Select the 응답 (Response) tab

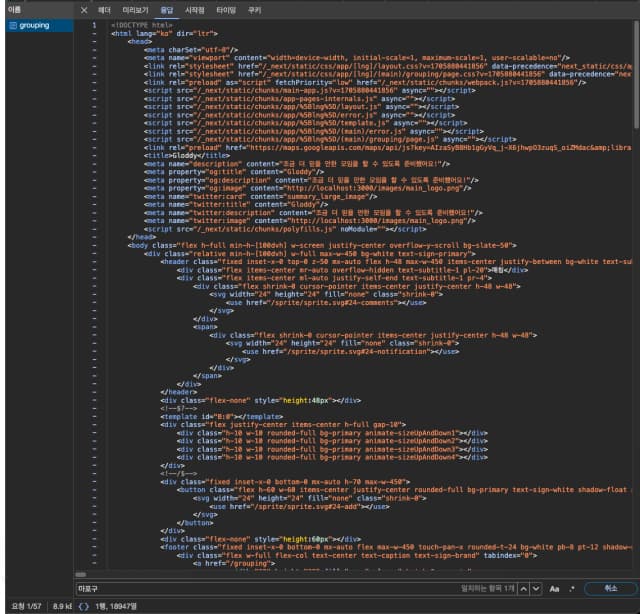[167, 10]
